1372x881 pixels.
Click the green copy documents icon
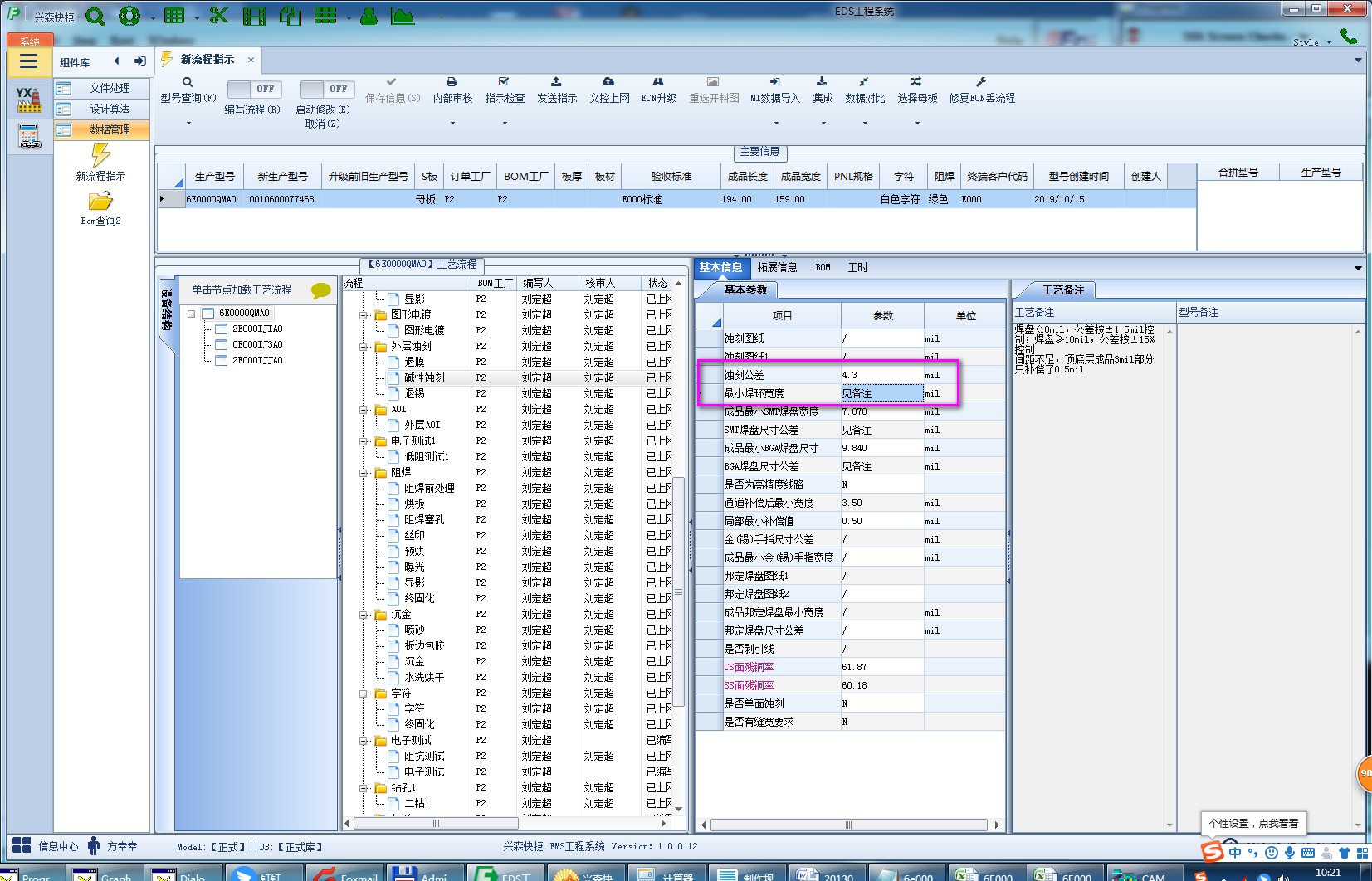pos(291,16)
